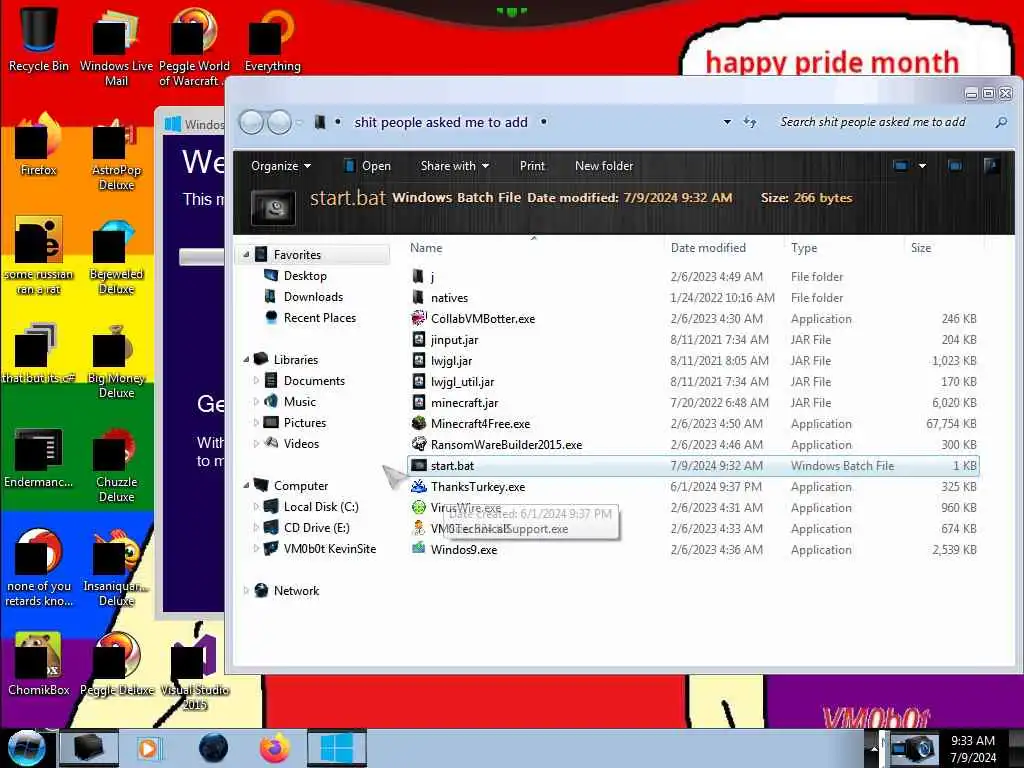Screen dimensions: 1024x768
Task: Open the view options dropdown arrow
Action: [922, 166]
